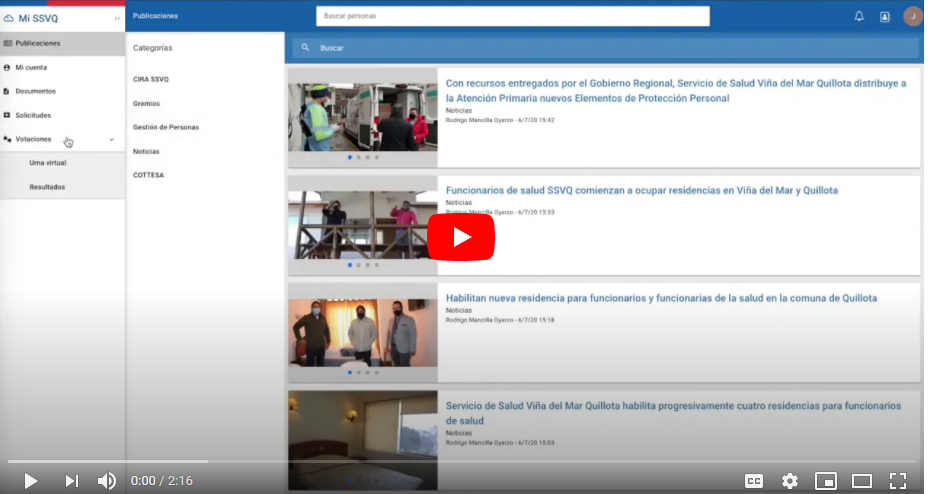
Task: Enter full screen video mode
Action: pyautogui.click(x=898, y=481)
